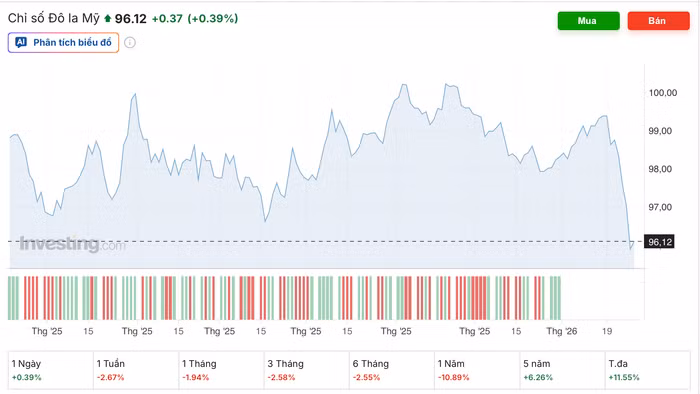Select the 5 năm timeframe tab

[x=562, y=370]
